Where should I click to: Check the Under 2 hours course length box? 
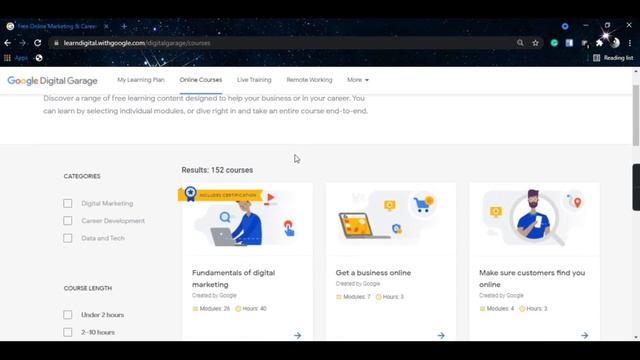click(68, 315)
